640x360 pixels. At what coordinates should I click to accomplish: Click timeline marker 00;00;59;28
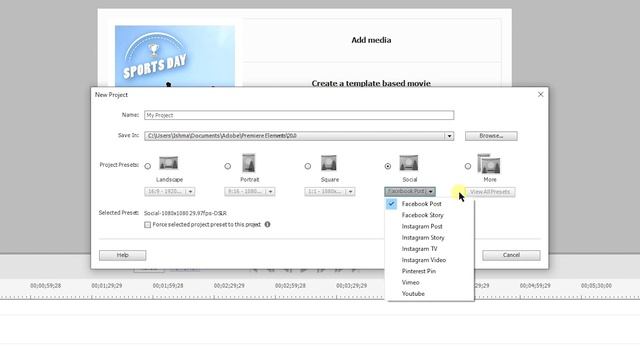pyautogui.click(x=45, y=286)
